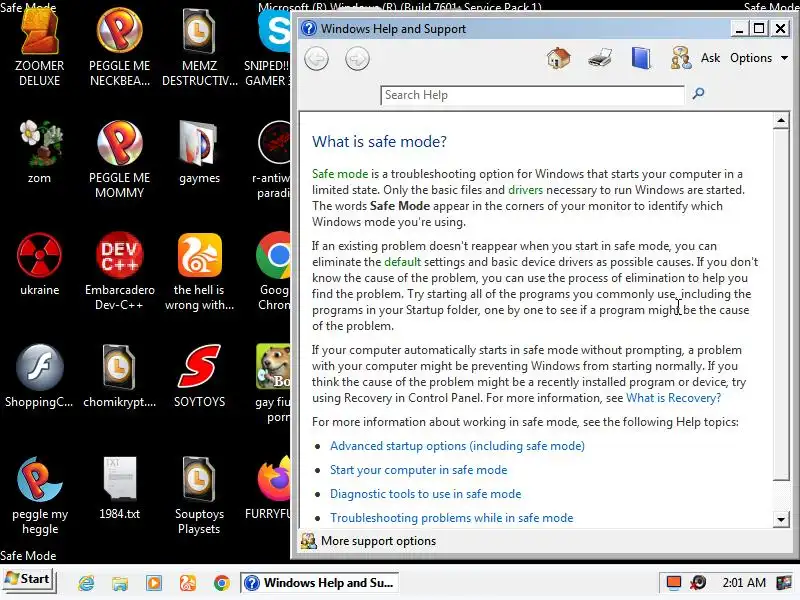Click the help pane scroll down arrow
The height and width of the screenshot is (600, 800).
click(x=781, y=520)
